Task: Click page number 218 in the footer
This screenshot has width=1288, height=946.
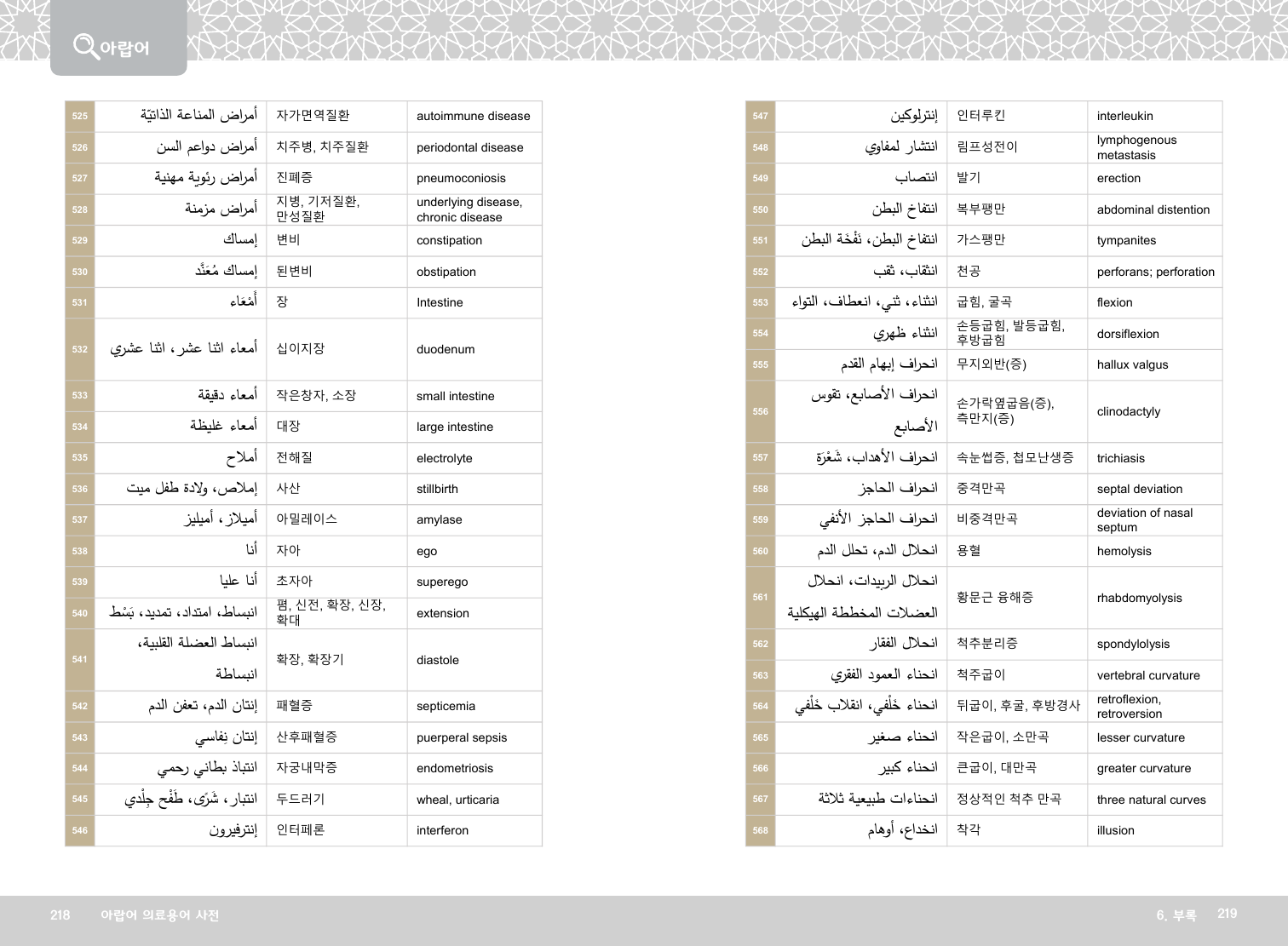Action: pyautogui.click(x=60, y=915)
